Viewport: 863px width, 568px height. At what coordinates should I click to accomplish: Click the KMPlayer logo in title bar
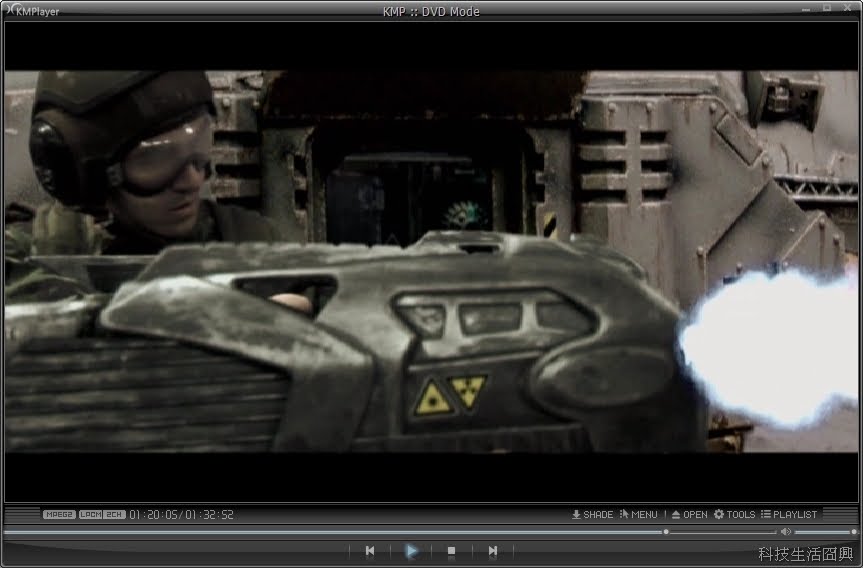31,10
